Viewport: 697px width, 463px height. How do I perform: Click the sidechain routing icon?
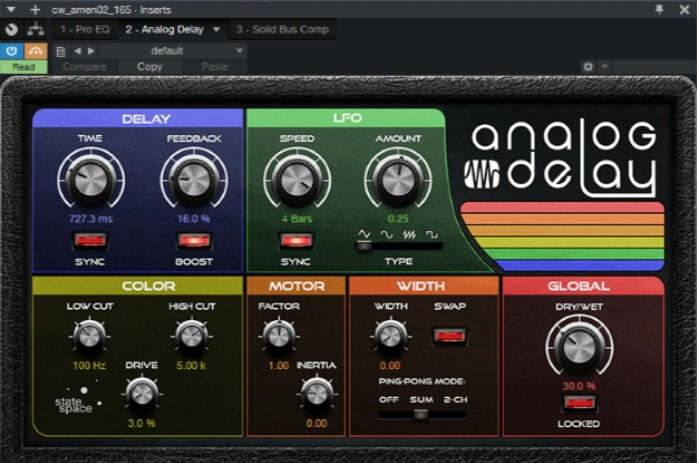coord(35,30)
